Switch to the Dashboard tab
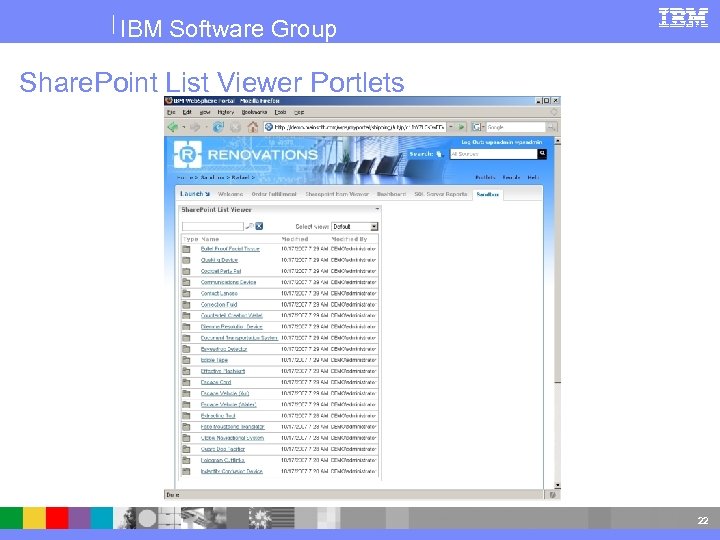 pos(391,194)
